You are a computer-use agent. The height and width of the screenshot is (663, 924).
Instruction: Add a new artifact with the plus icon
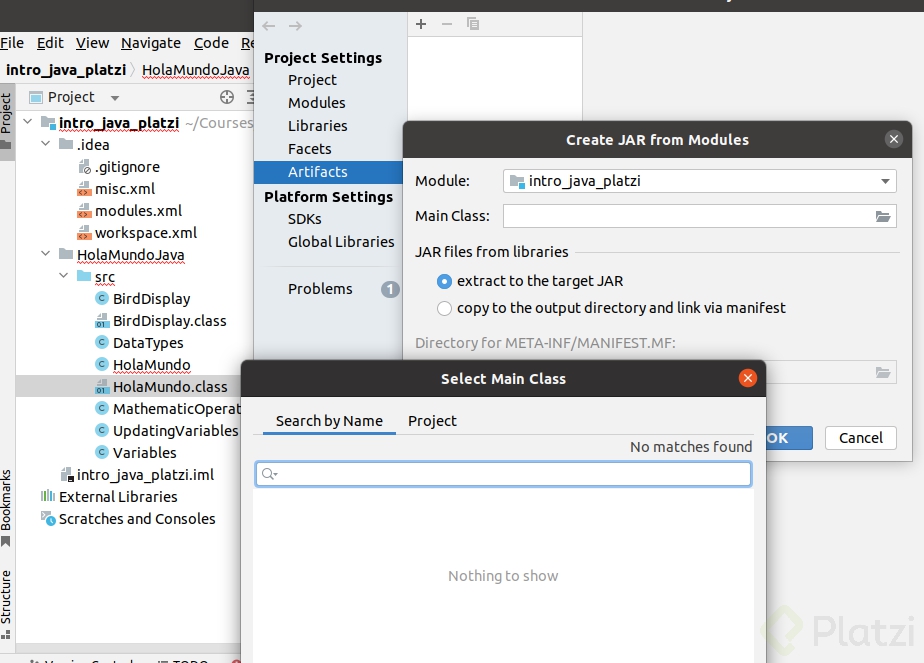(421, 24)
